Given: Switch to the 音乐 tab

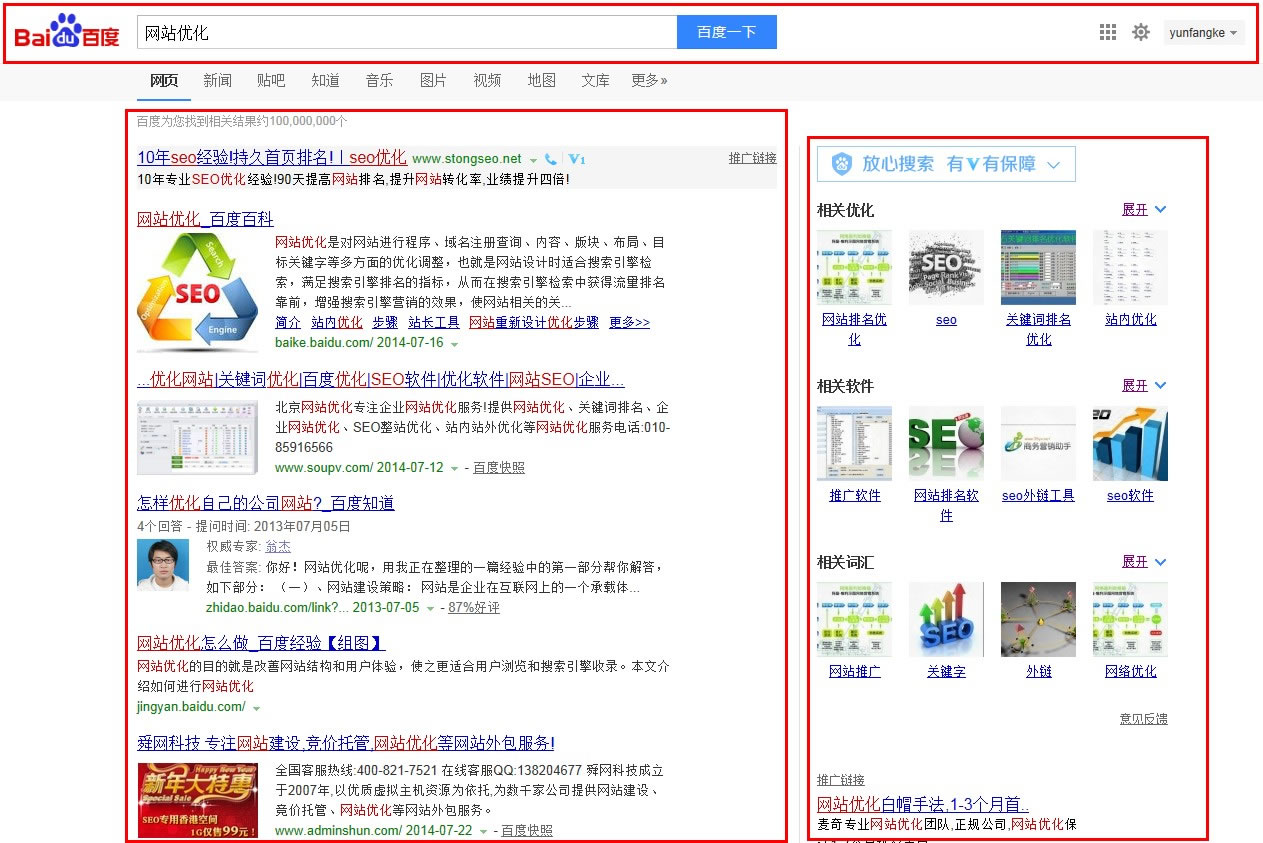Looking at the screenshot, I should 379,80.
